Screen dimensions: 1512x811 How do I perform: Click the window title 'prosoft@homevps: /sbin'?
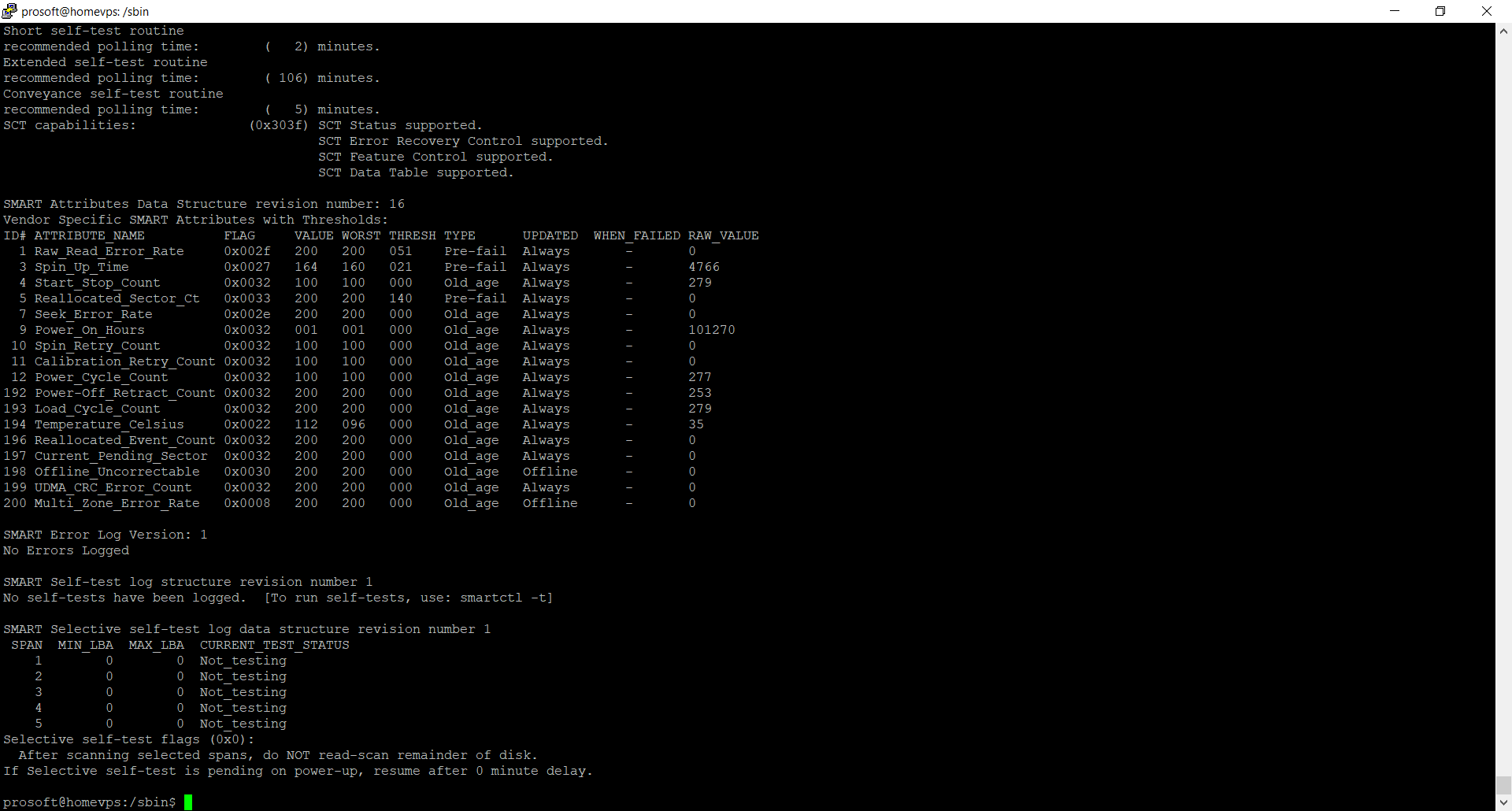pyautogui.click(x=85, y=11)
